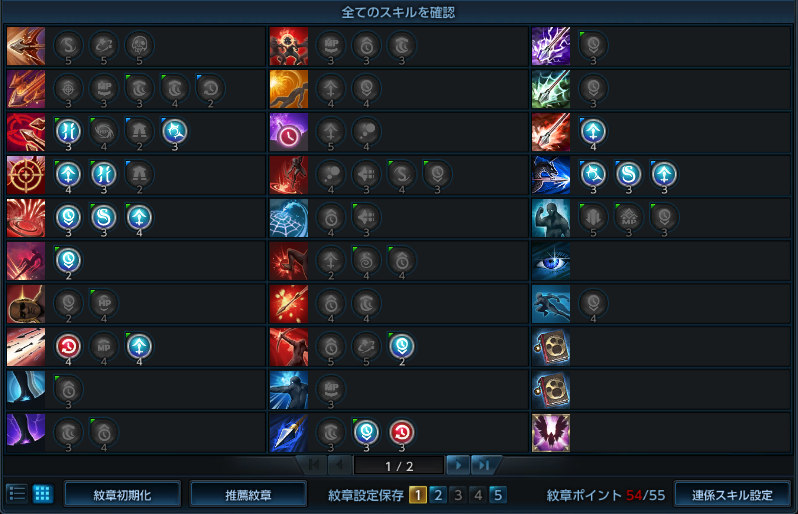The image size is (798, 514).
Task: Enable the skull glyph on first skill
Action: pos(139,45)
